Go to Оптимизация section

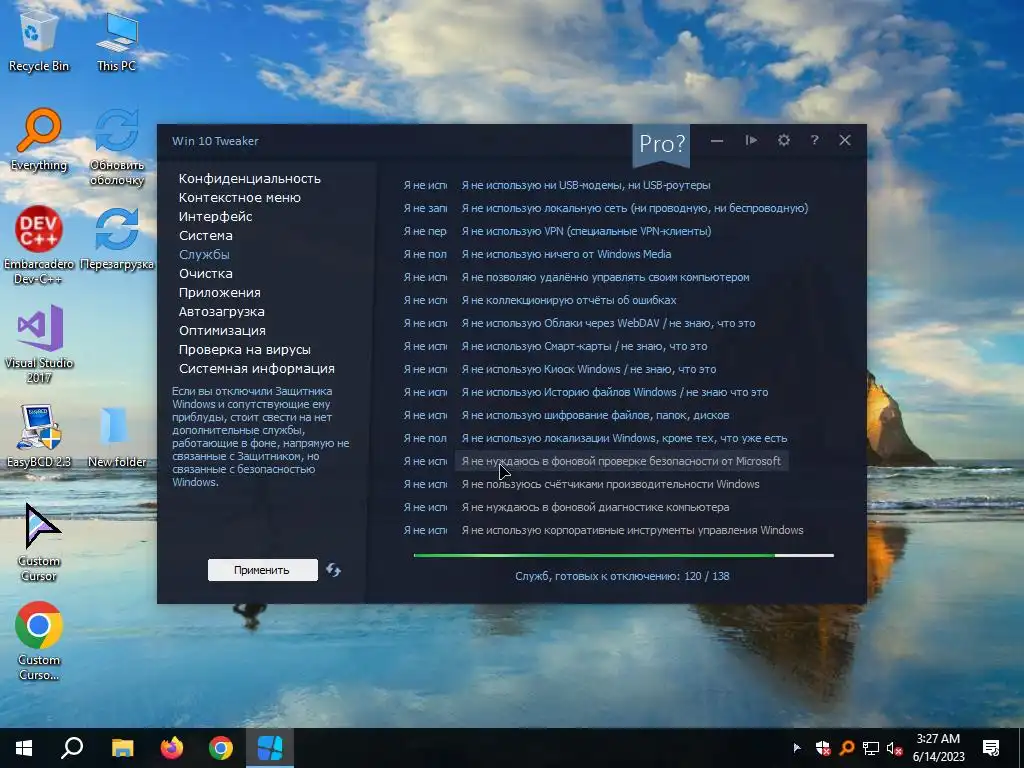click(x=222, y=330)
